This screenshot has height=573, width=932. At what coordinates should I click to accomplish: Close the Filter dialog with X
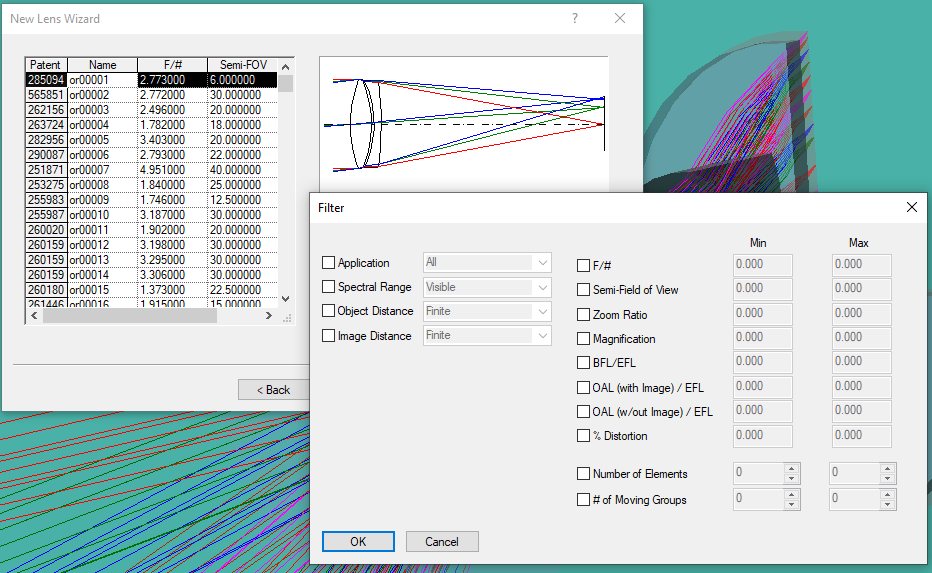pyautogui.click(x=911, y=207)
